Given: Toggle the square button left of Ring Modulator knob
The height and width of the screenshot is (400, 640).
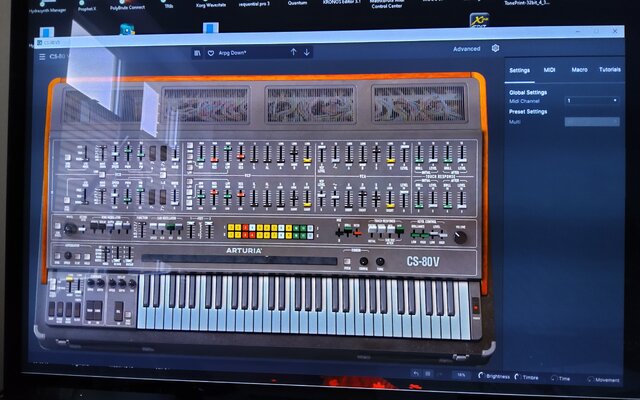Looking at the screenshot, I should tap(57, 226).
